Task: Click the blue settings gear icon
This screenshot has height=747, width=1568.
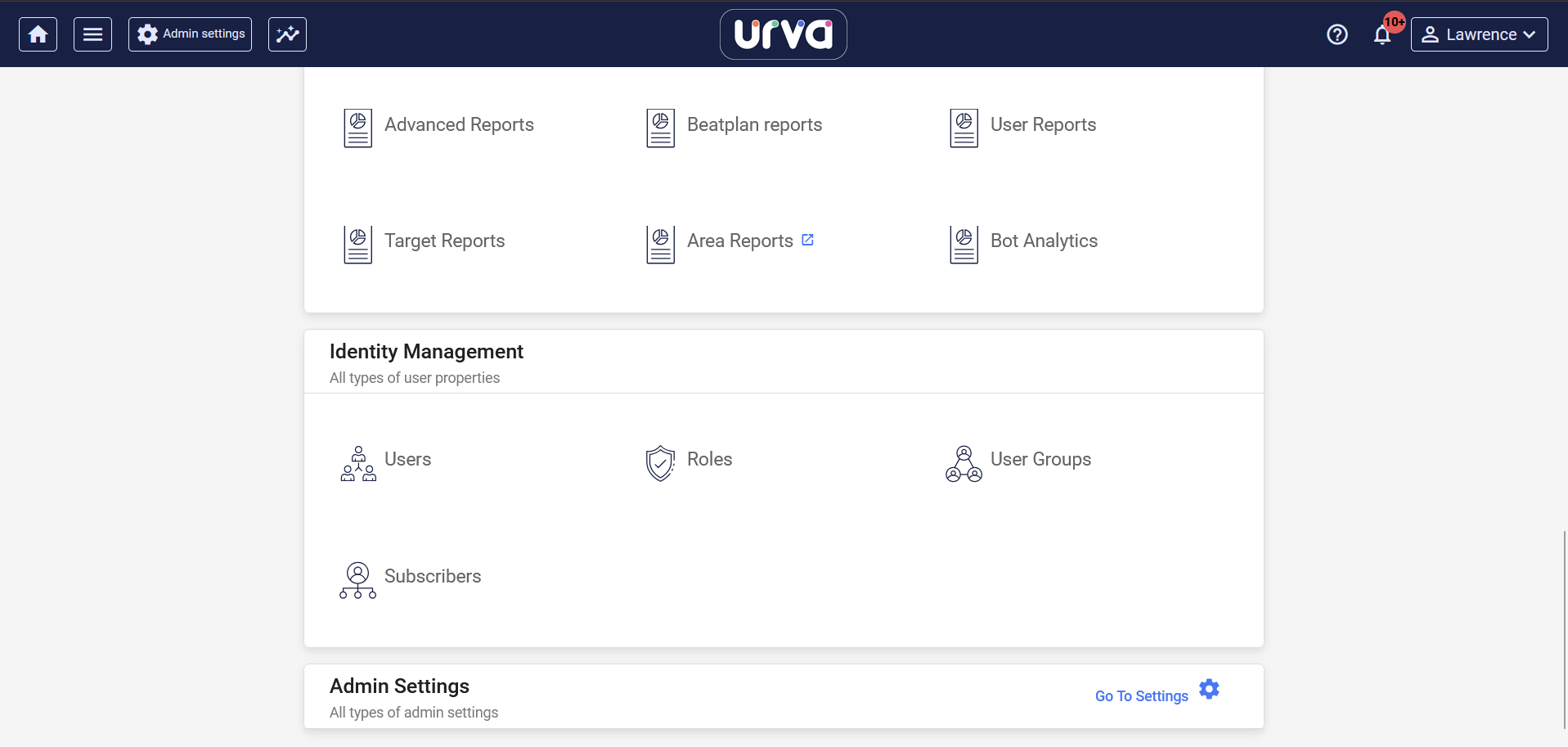Action: tap(1209, 689)
